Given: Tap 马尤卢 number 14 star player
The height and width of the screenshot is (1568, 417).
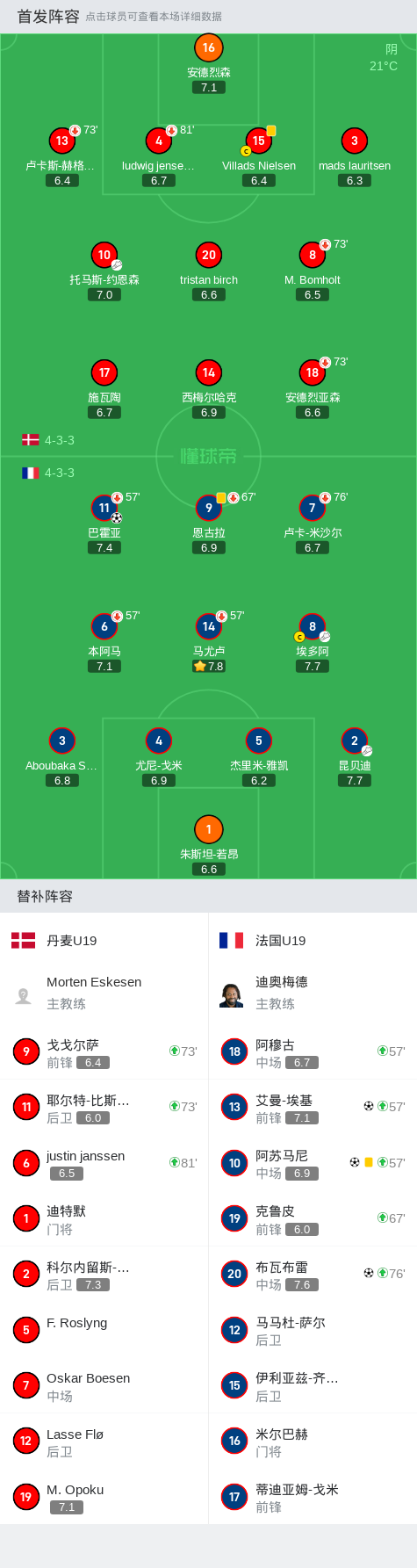Looking at the screenshot, I should point(209,626).
